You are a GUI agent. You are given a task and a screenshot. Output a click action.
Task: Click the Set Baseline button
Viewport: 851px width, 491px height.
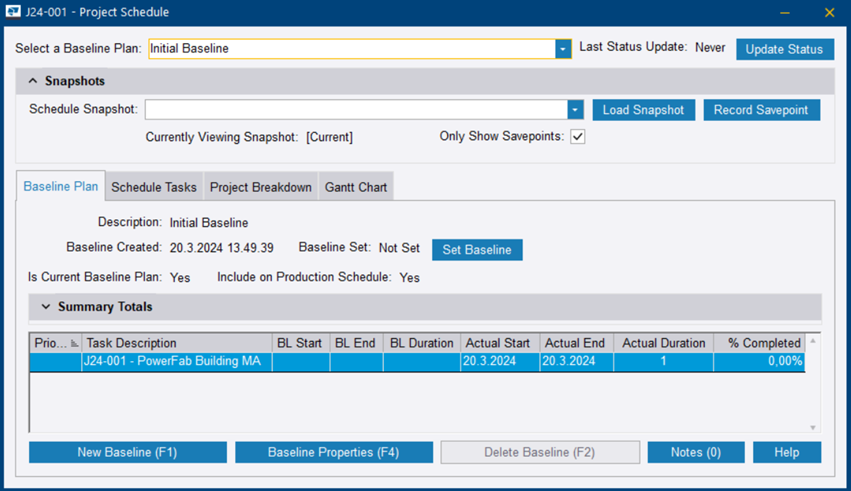coord(477,249)
